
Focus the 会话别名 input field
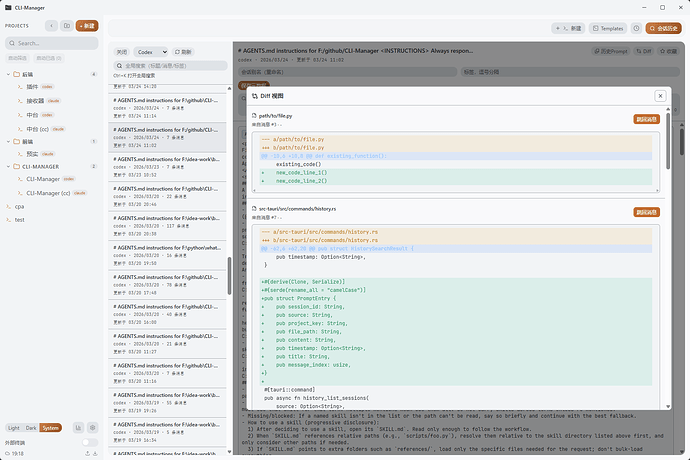point(348,72)
